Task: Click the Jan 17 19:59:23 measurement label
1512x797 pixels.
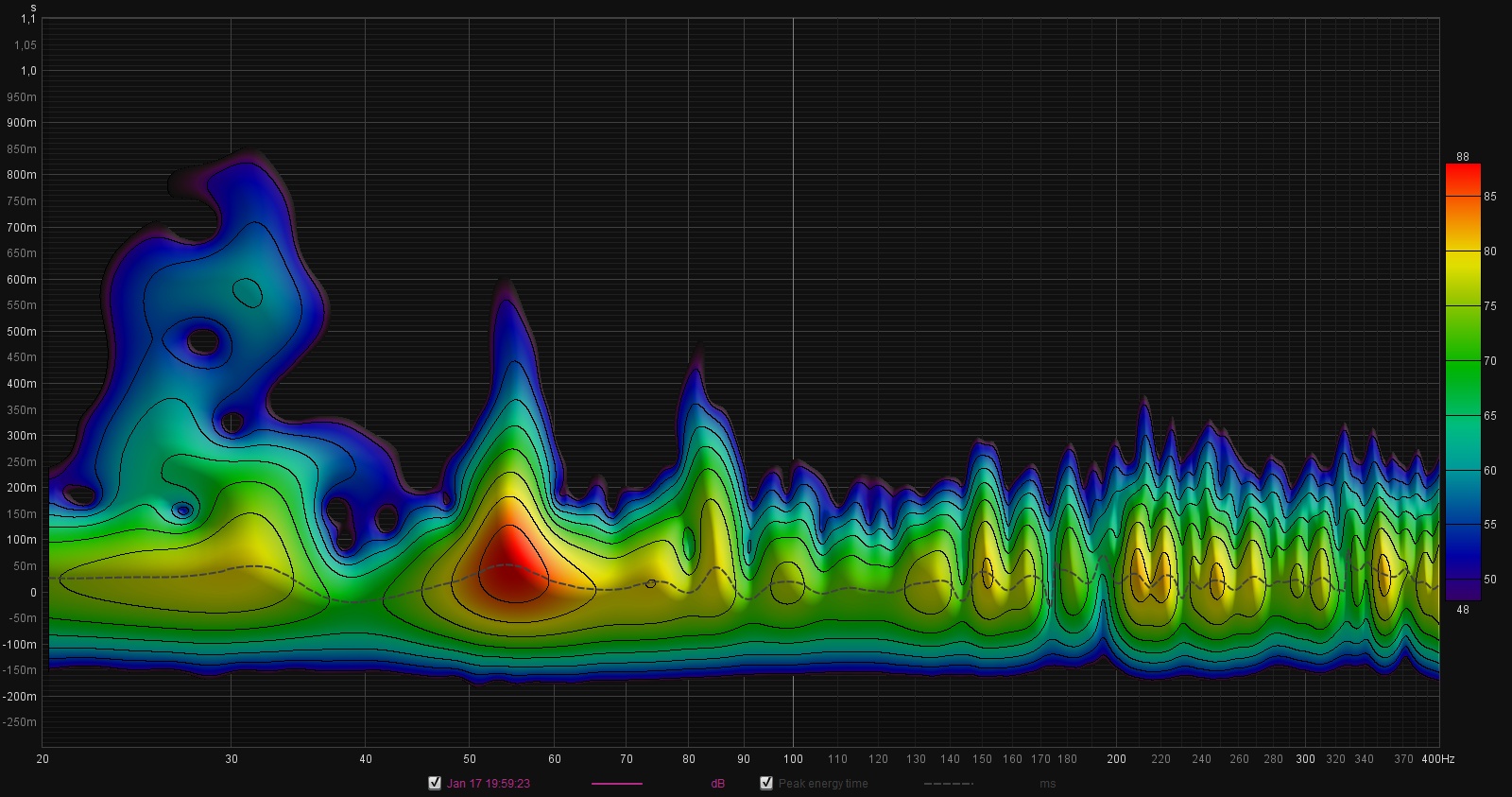Action: [488, 784]
